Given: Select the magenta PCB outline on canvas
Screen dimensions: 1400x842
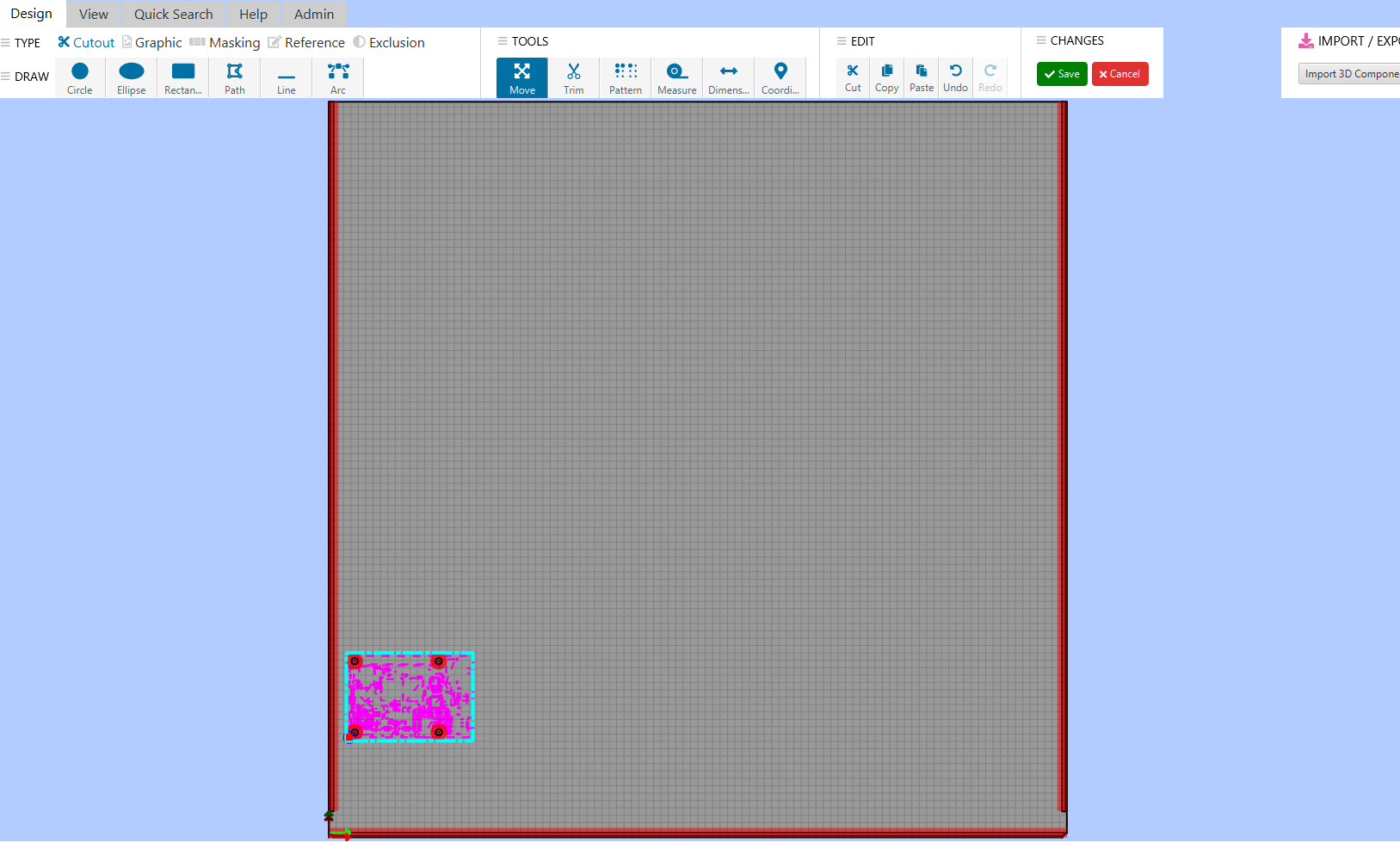Looking at the screenshot, I should point(410,697).
